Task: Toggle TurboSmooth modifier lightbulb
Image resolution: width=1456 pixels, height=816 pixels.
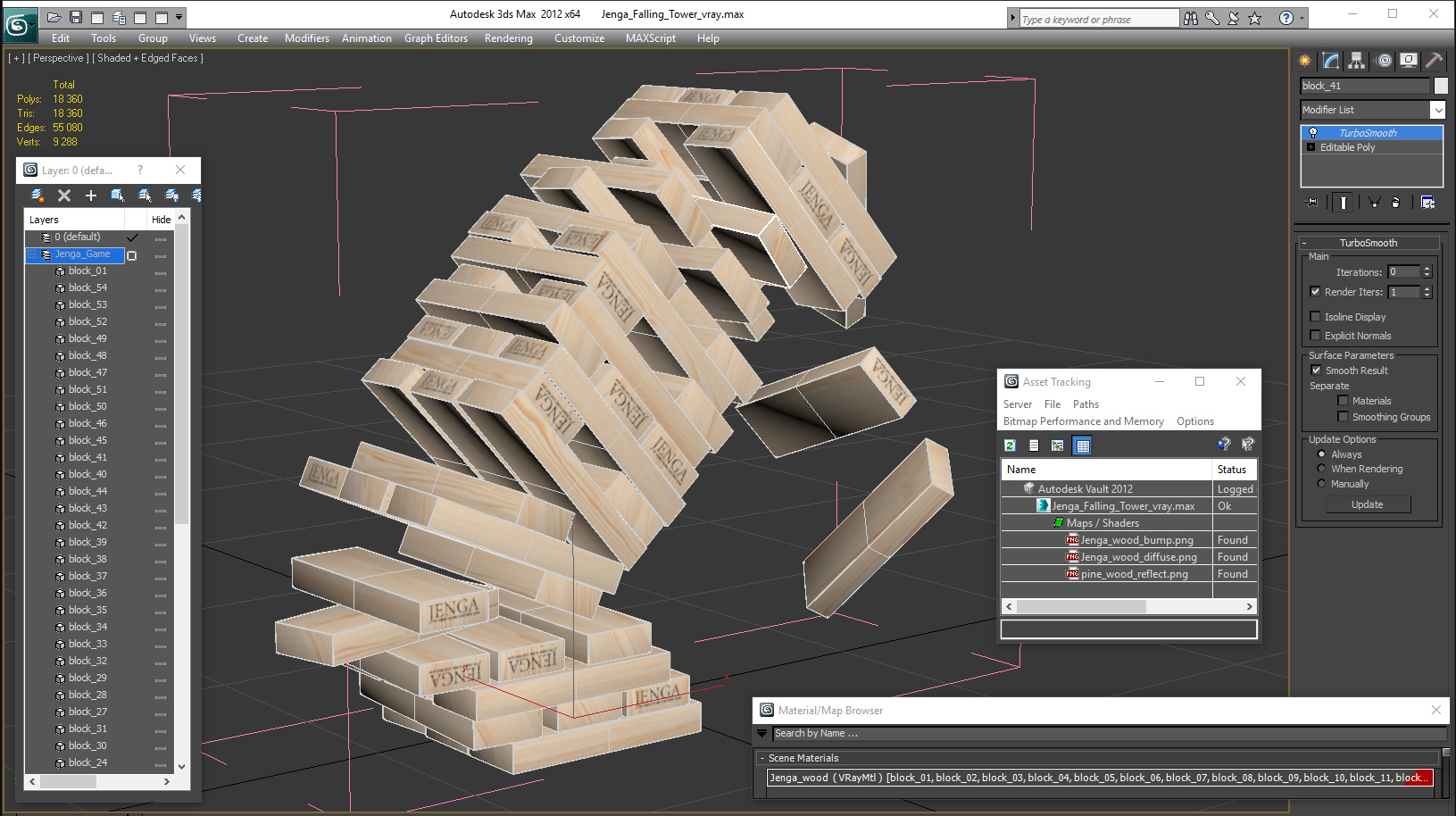Action: pyautogui.click(x=1313, y=133)
